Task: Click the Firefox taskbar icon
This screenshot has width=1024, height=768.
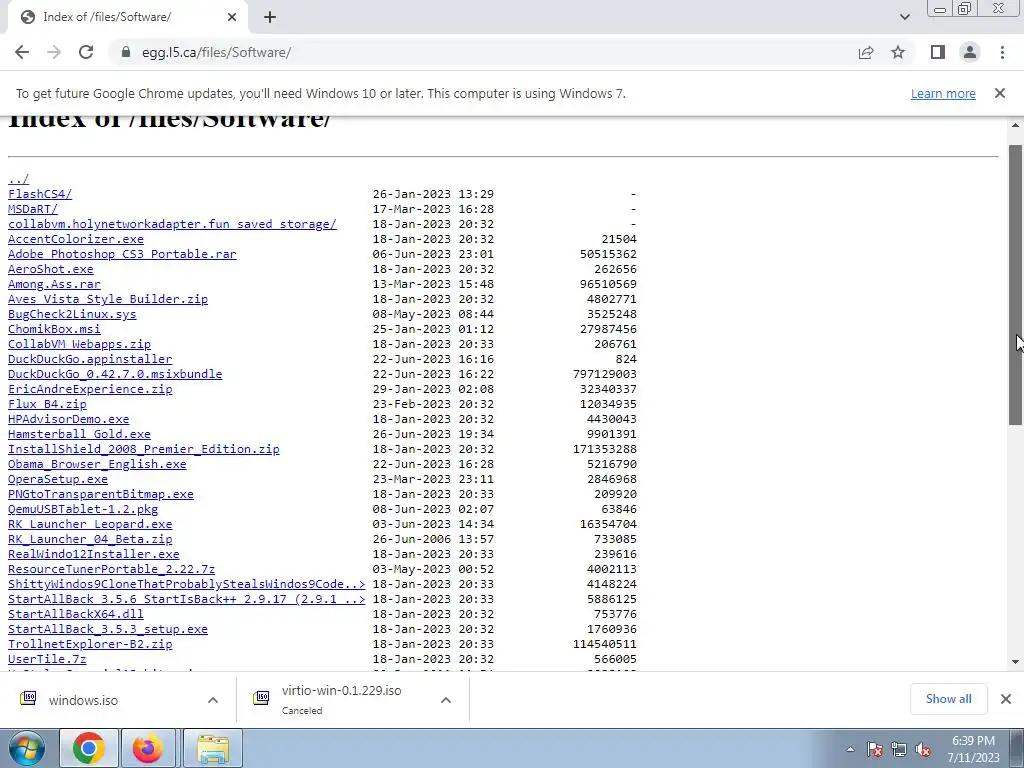Action: tap(148, 748)
